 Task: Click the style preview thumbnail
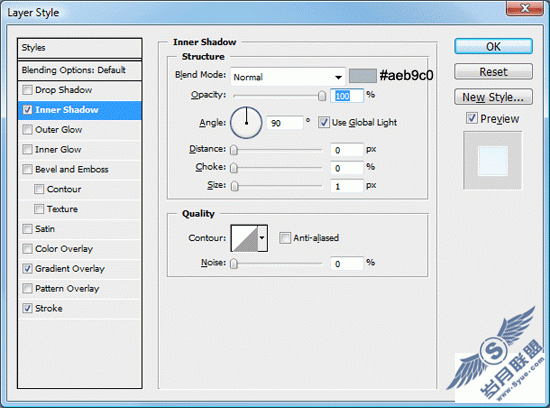pos(492,161)
